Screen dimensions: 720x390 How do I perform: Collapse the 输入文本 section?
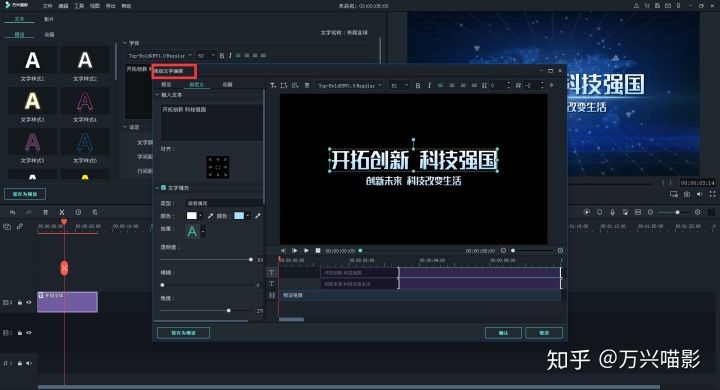click(x=157, y=95)
